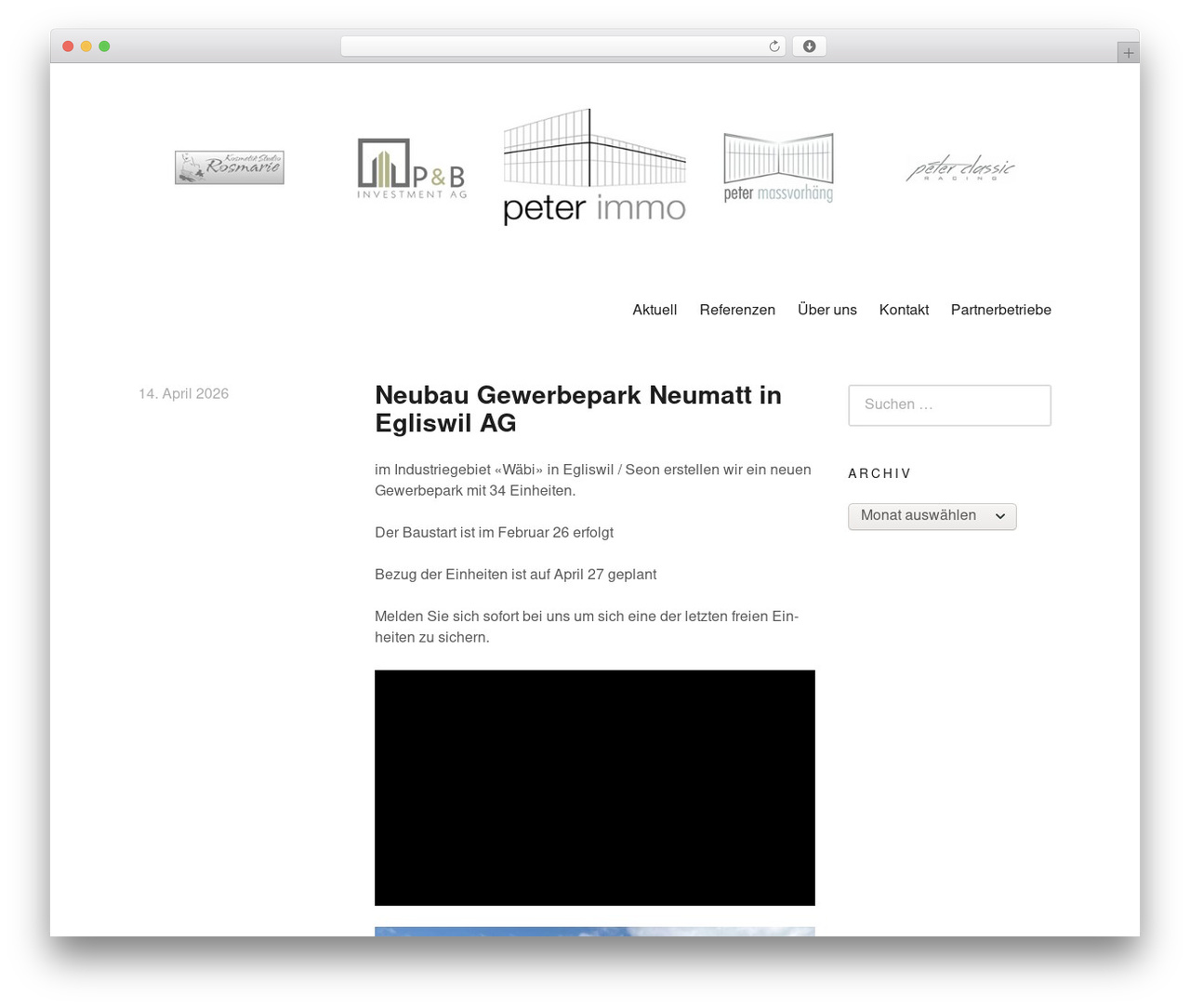The height and width of the screenshot is (1008, 1190).
Task: Focus the browser address bar
Action: point(563,46)
